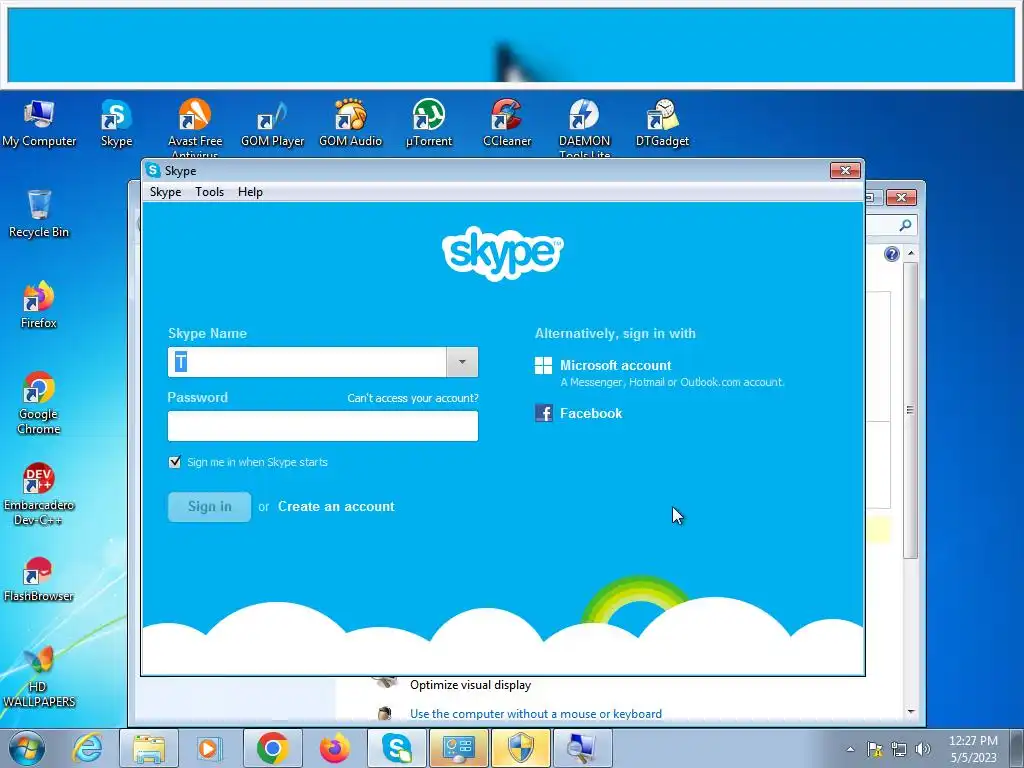Show hidden system tray icons
The width and height of the screenshot is (1024, 768).
pos(850,749)
